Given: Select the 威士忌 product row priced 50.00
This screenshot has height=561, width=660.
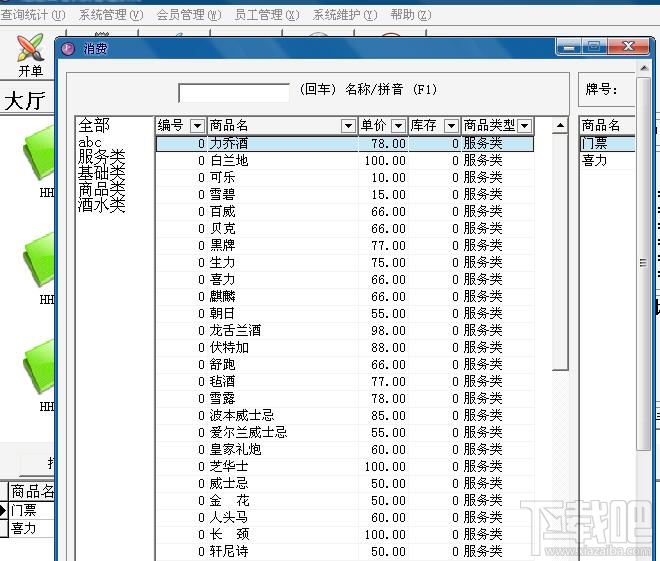Looking at the screenshot, I should click(x=345, y=484).
